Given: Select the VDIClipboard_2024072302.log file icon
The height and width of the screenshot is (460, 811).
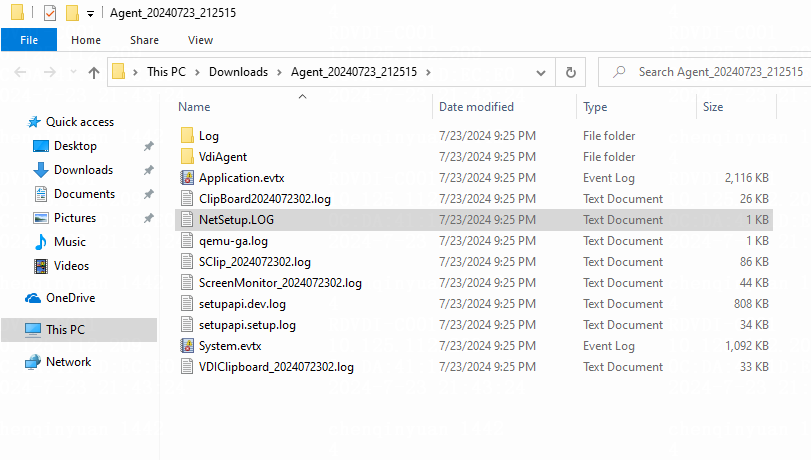Looking at the screenshot, I should coord(187,367).
